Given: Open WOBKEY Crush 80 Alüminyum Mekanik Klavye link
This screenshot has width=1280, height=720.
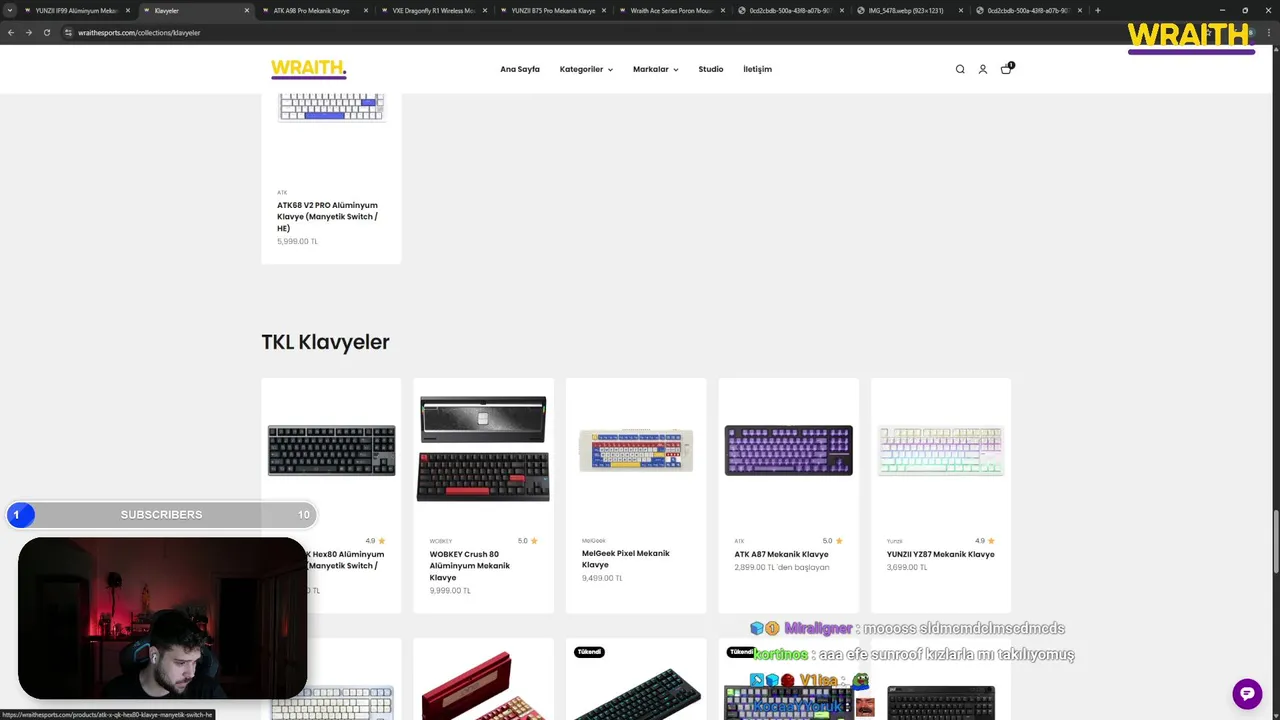Looking at the screenshot, I should [470, 566].
